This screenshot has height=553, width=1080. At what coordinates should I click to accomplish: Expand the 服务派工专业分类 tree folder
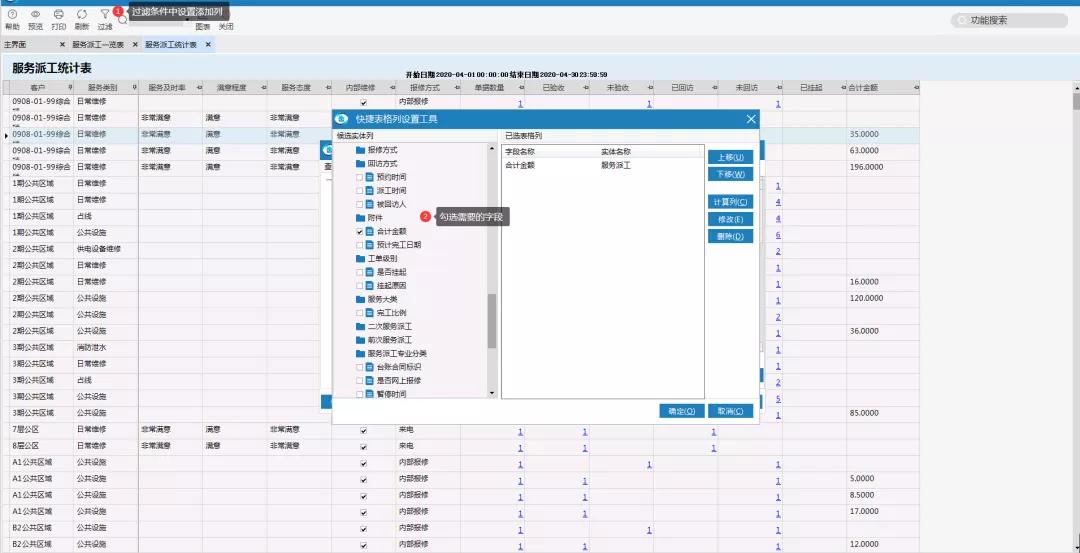click(x=392, y=353)
